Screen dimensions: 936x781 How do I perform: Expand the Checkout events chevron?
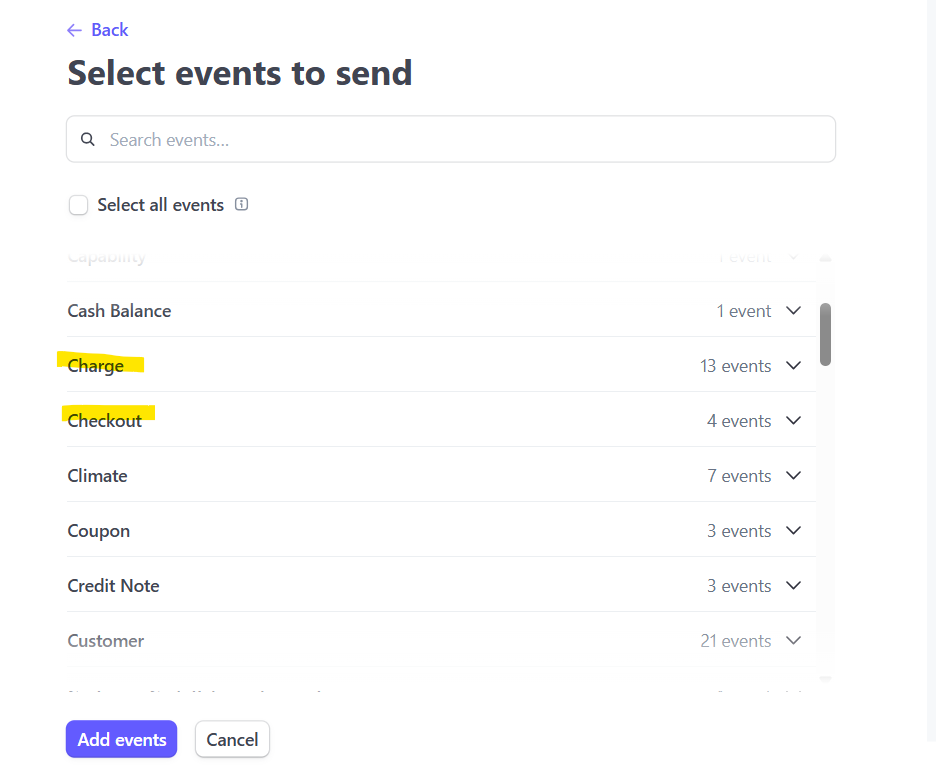click(x=793, y=420)
